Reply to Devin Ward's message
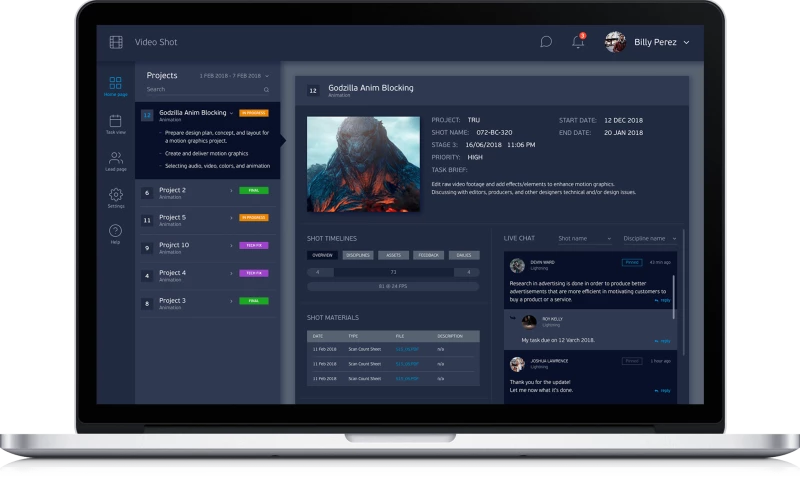Viewport: 800px width, 480px height. pos(663,300)
